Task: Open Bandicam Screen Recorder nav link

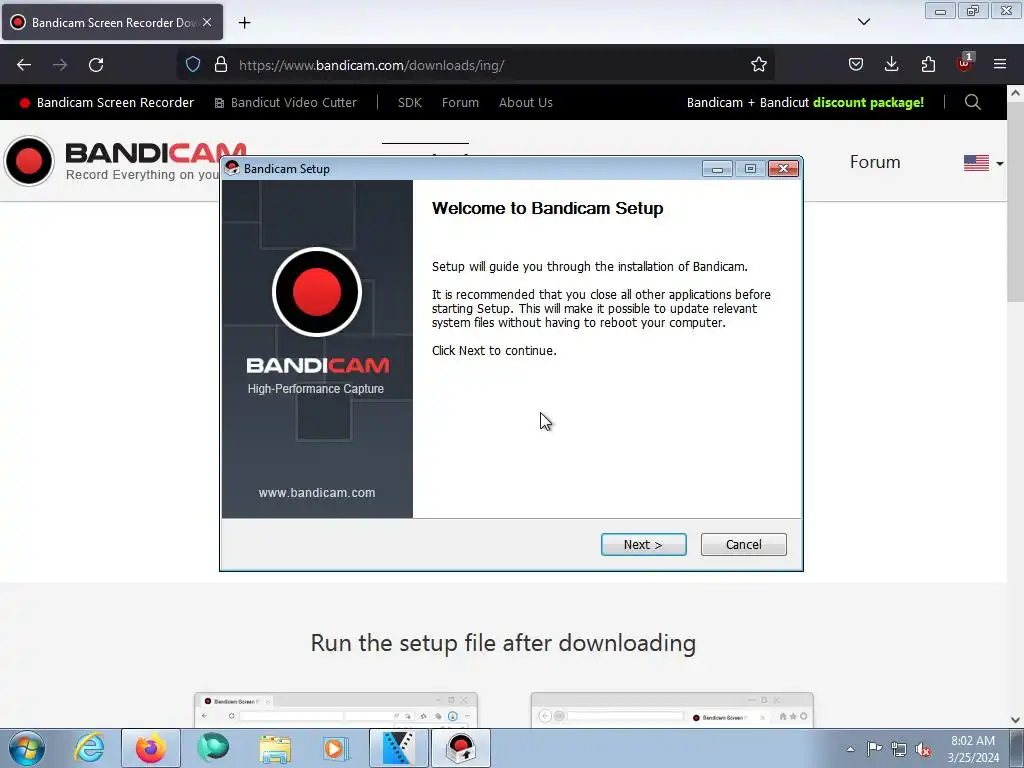Action: point(106,103)
